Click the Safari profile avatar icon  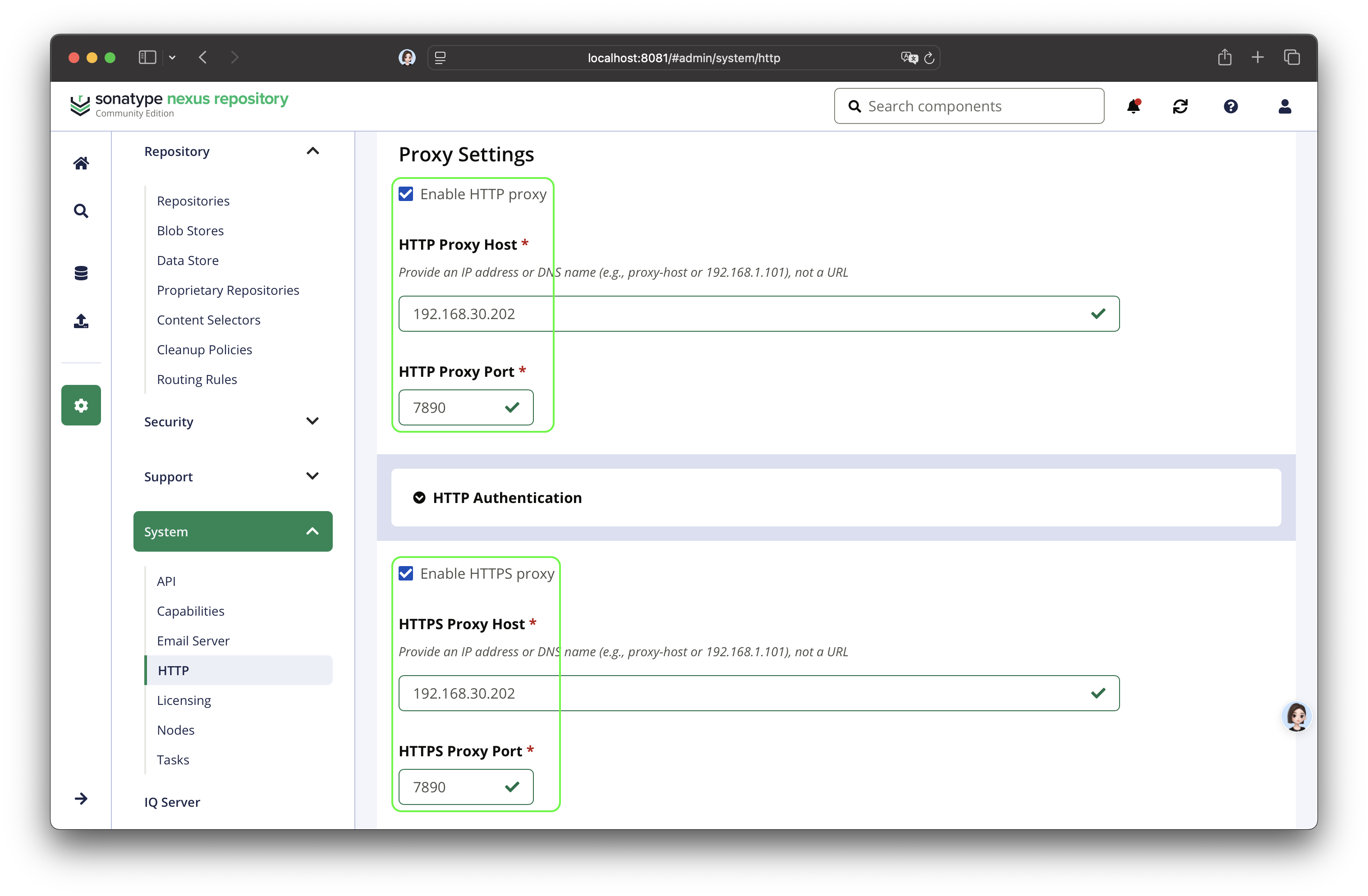click(x=407, y=58)
